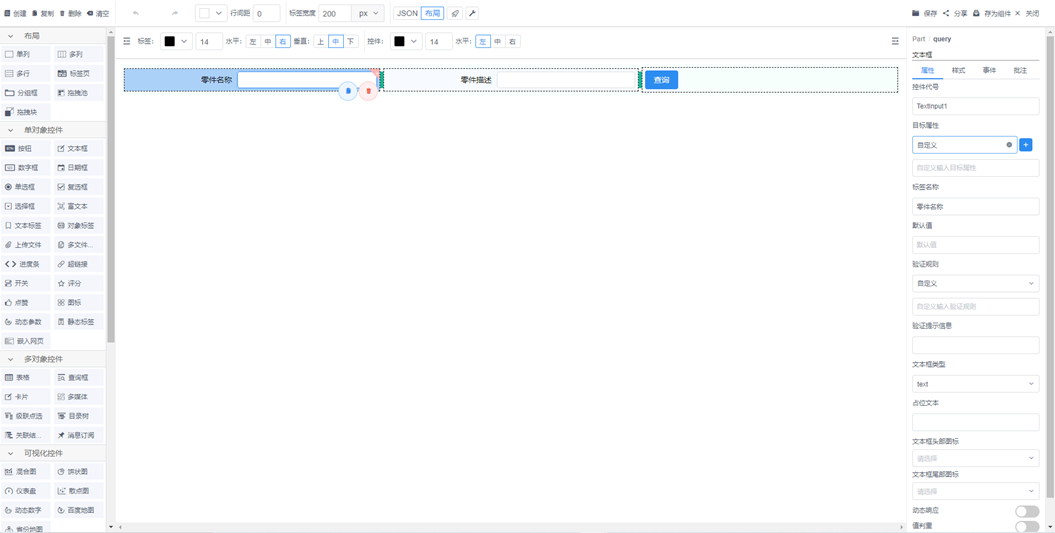The image size is (1055, 533).
Task: Add the 分组框 group box layout
Action: 27,92
